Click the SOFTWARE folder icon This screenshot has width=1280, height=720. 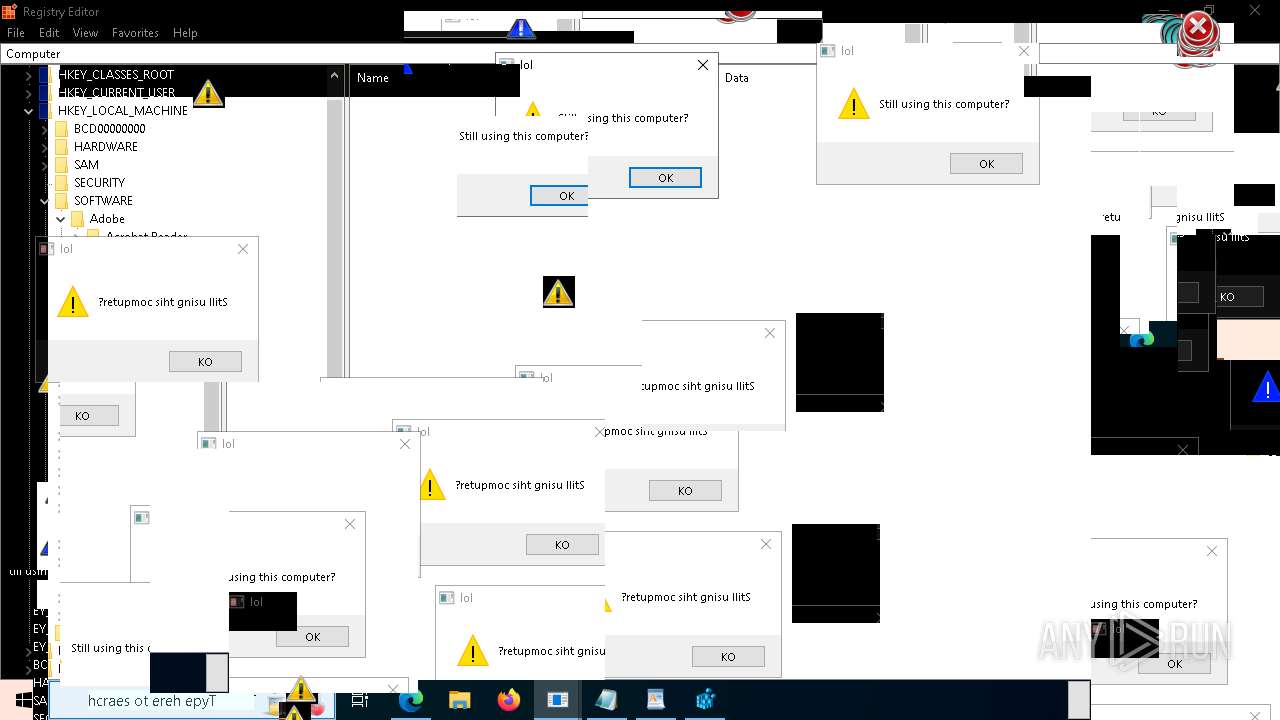61,201
